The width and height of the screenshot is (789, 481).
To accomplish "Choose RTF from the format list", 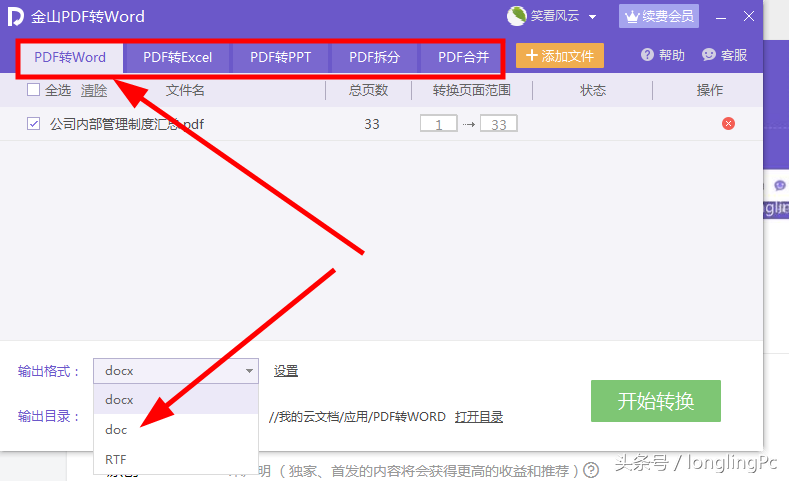I will [176, 459].
